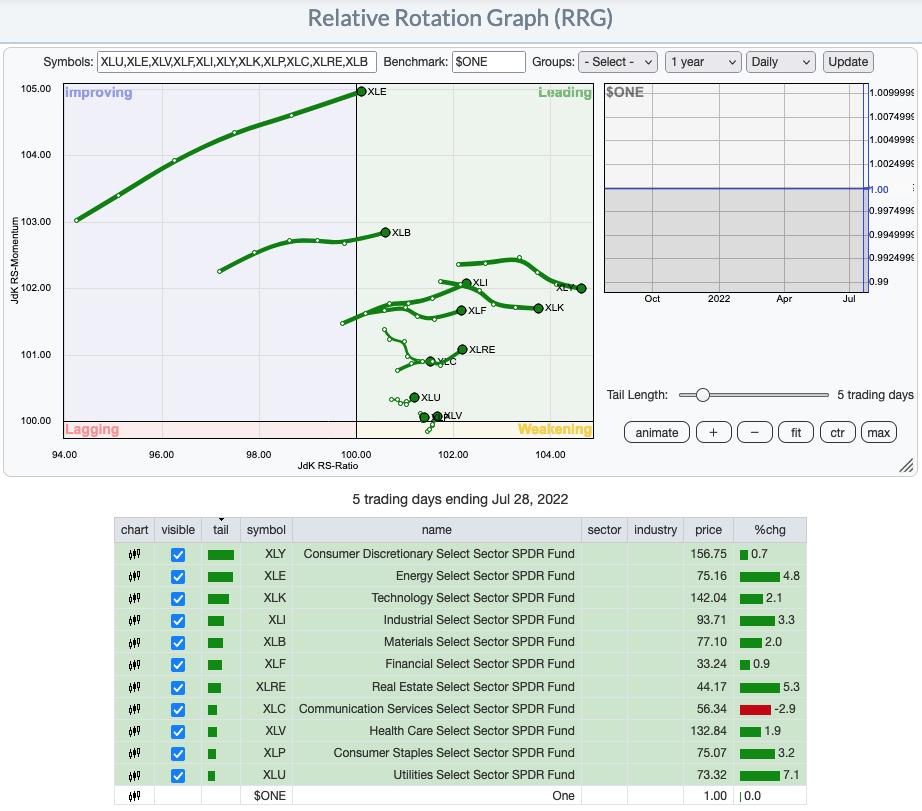922x811 pixels.
Task: Toggle visibility checkbox for XLRE
Action: (178, 687)
